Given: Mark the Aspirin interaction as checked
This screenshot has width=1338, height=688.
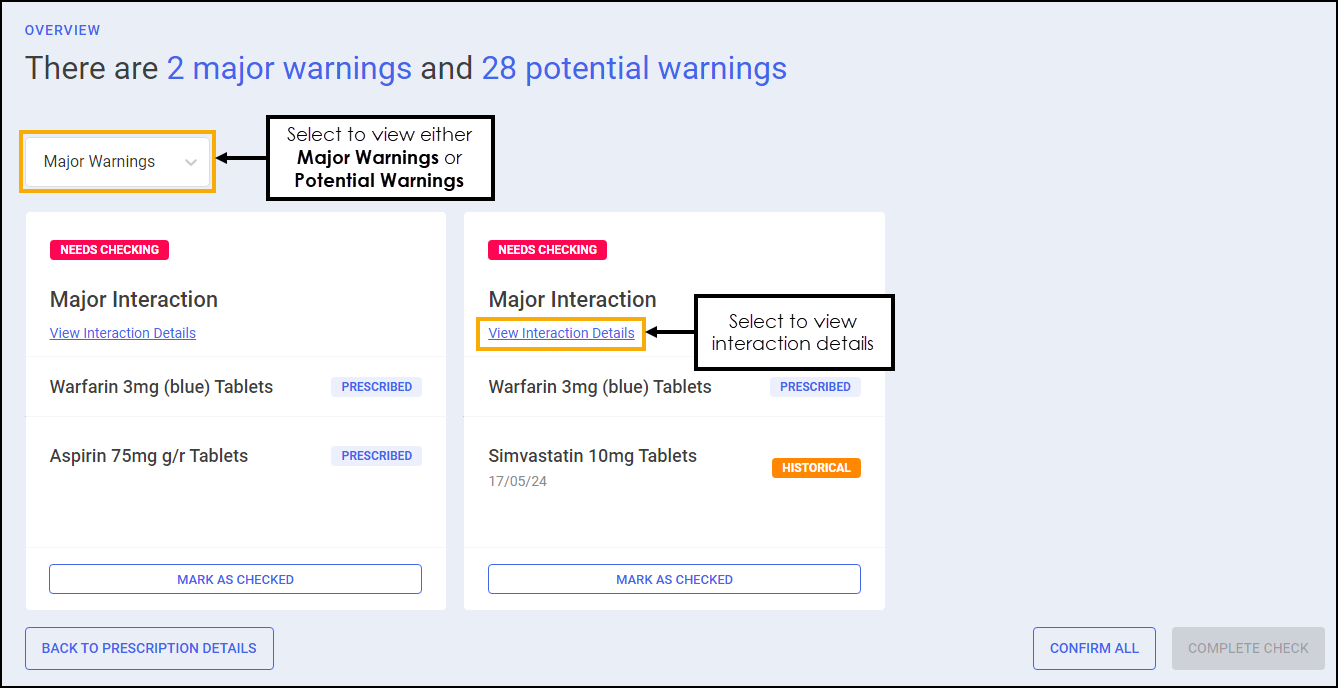Looking at the screenshot, I should click(235, 579).
